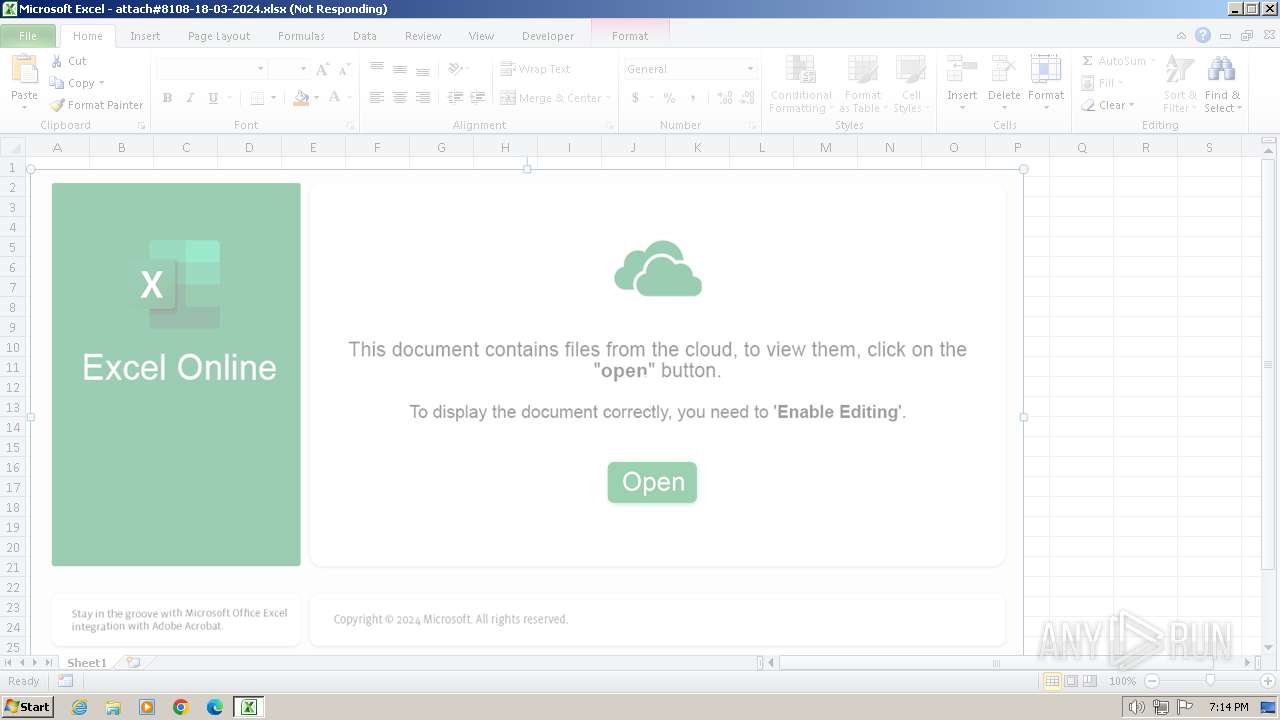Click the Percent Style icon
The image size is (1280, 720).
(x=669, y=98)
